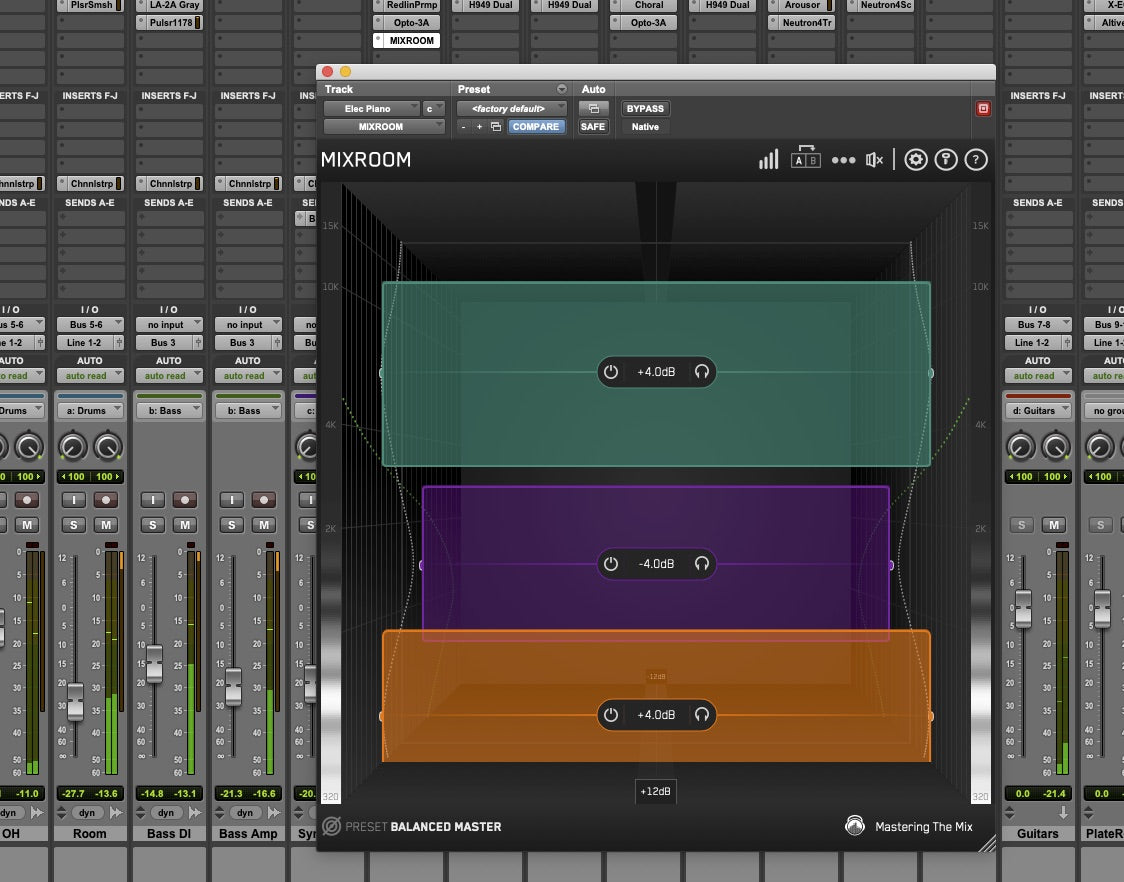Click the purple band's -4.0dB value
Image resolution: width=1124 pixels, height=882 pixels.
[x=656, y=564]
